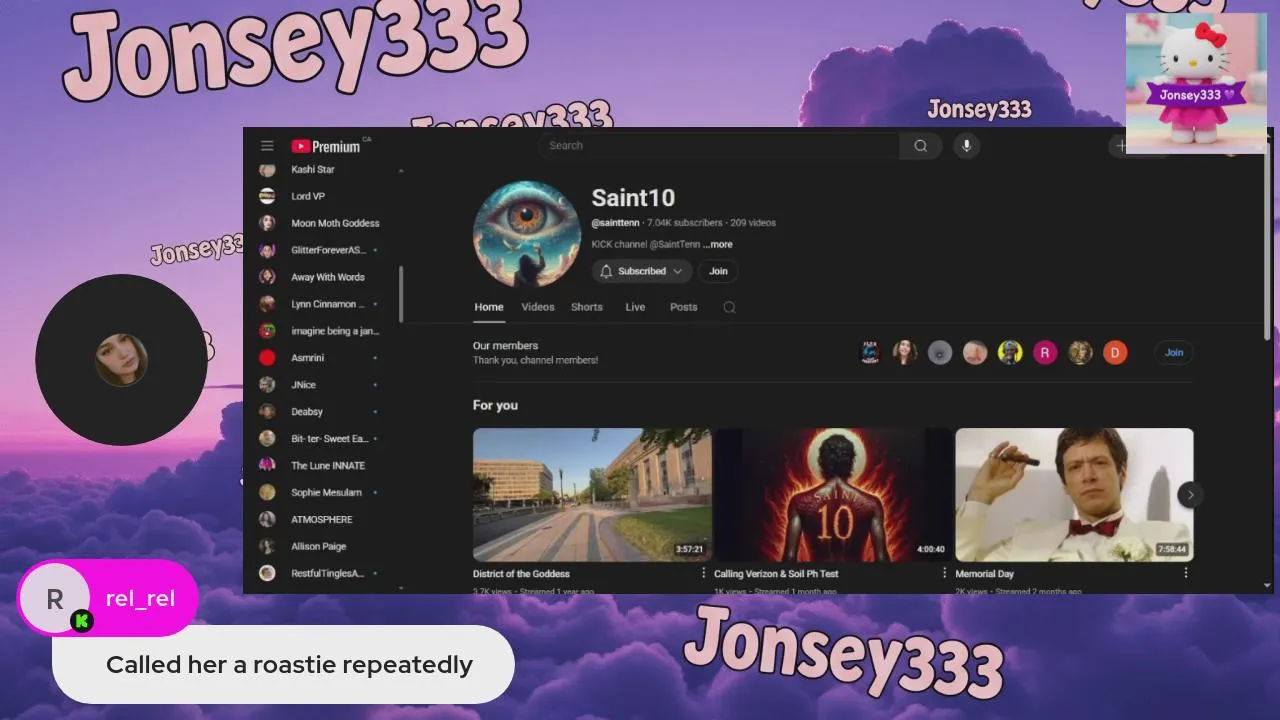
Task: Play District of the Goddess thumbnail
Action: point(592,495)
